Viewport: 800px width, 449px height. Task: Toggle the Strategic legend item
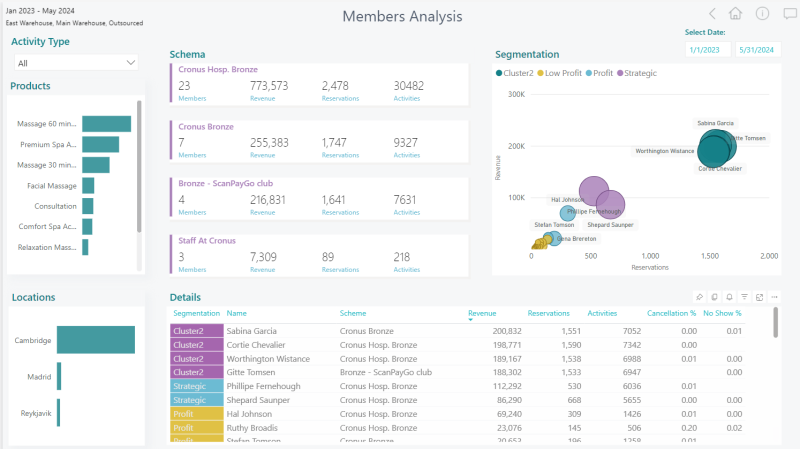(637, 73)
